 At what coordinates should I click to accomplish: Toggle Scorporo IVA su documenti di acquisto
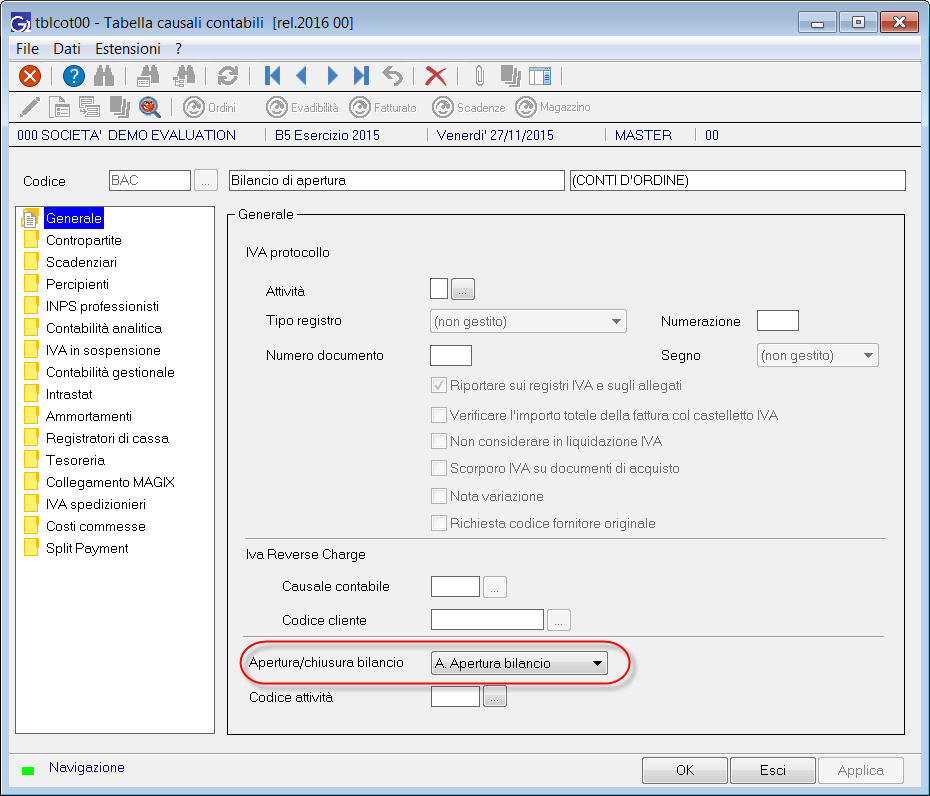tap(438, 469)
